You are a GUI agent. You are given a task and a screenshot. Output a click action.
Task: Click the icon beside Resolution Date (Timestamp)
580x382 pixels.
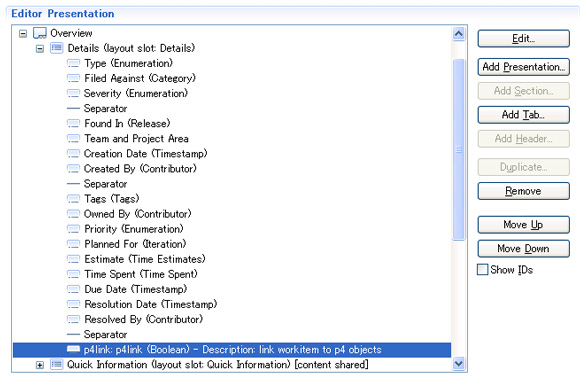click(x=73, y=304)
